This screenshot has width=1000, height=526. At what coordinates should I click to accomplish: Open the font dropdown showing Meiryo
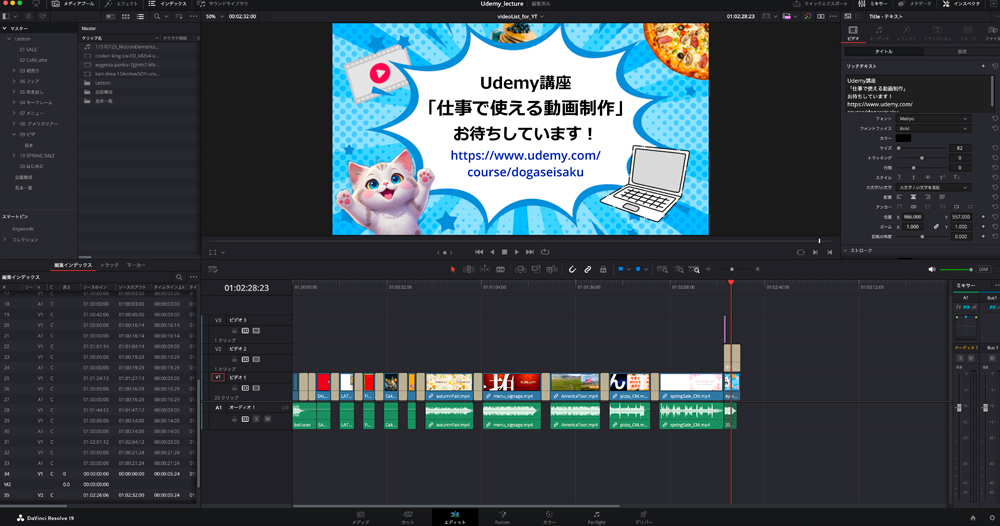click(933, 119)
